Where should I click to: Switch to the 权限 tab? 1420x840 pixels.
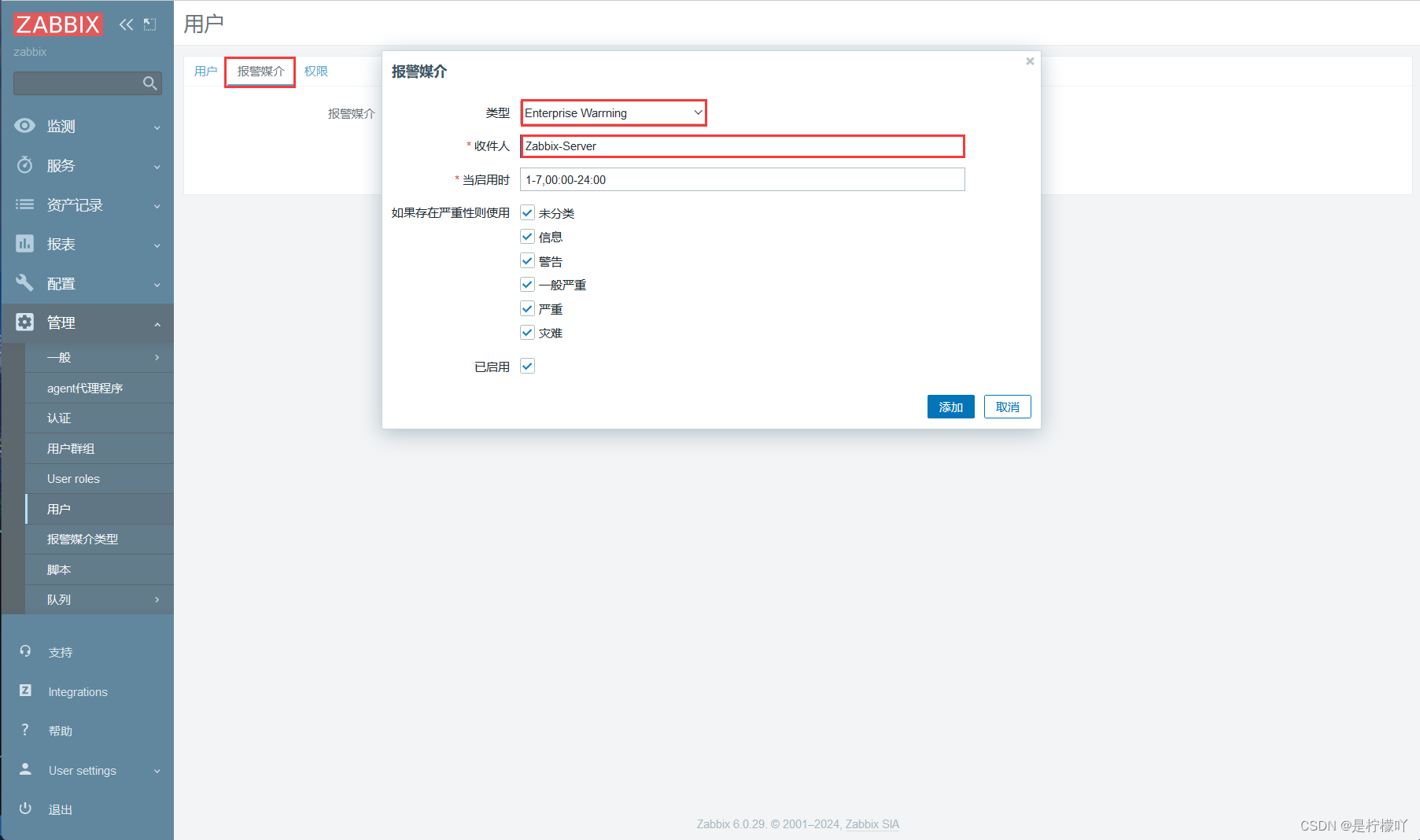tap(316, 71)
